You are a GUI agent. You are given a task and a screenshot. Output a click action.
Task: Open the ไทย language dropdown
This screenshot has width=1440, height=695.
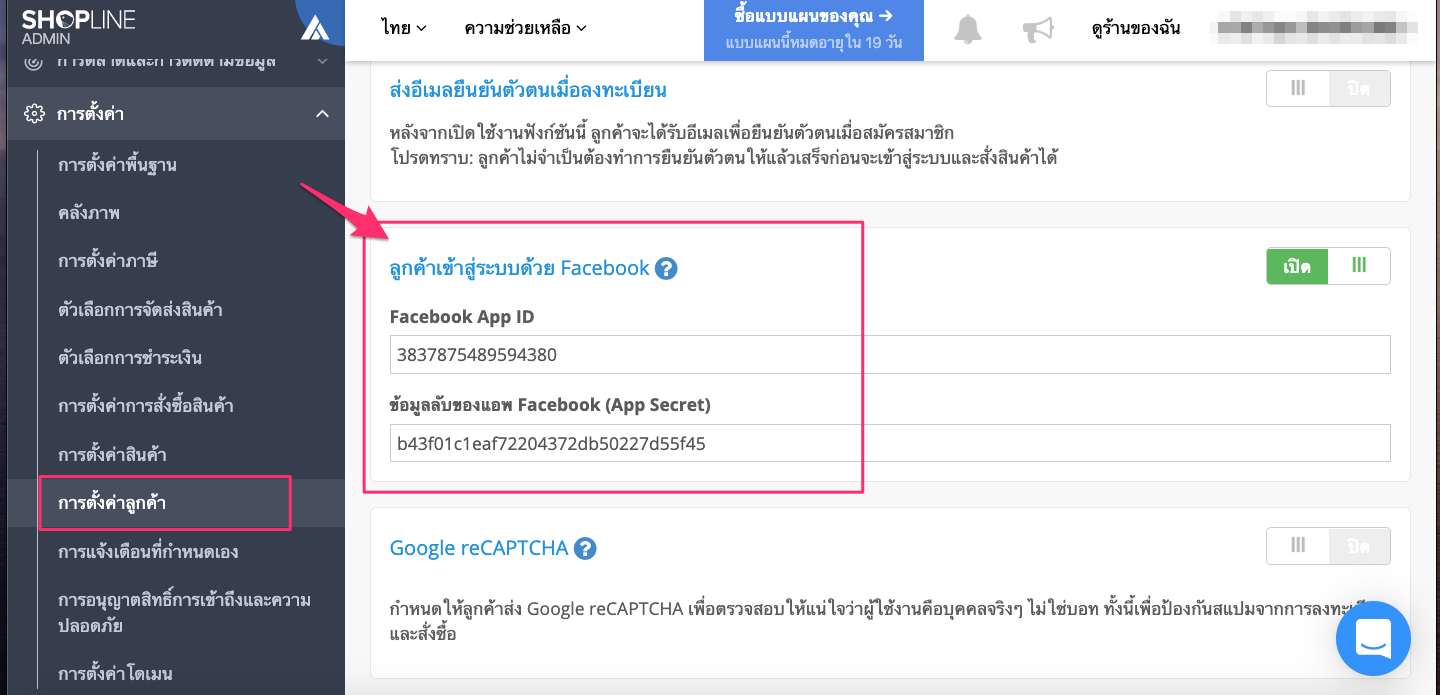click(x=404, y=28)
